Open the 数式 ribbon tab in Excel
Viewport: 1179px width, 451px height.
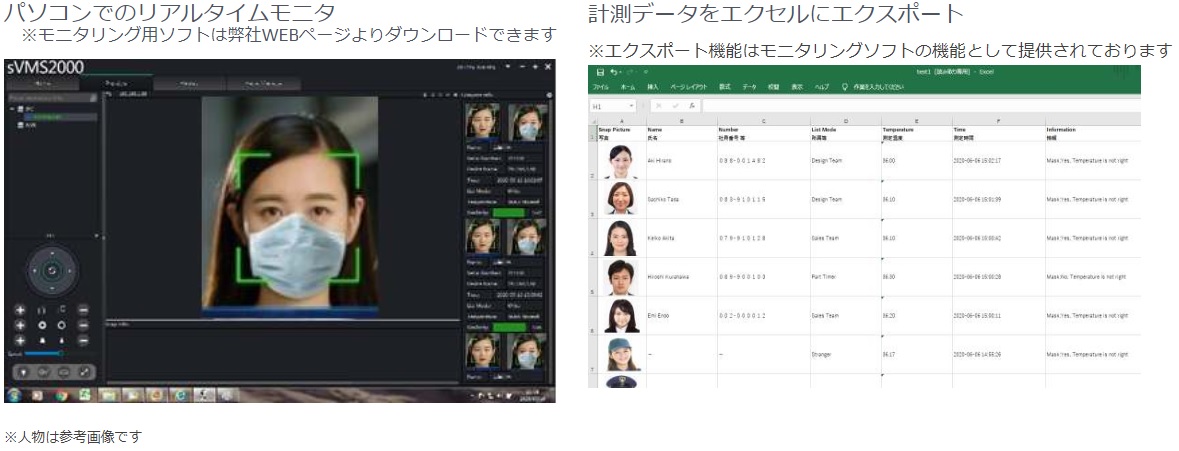coord(725,87)
